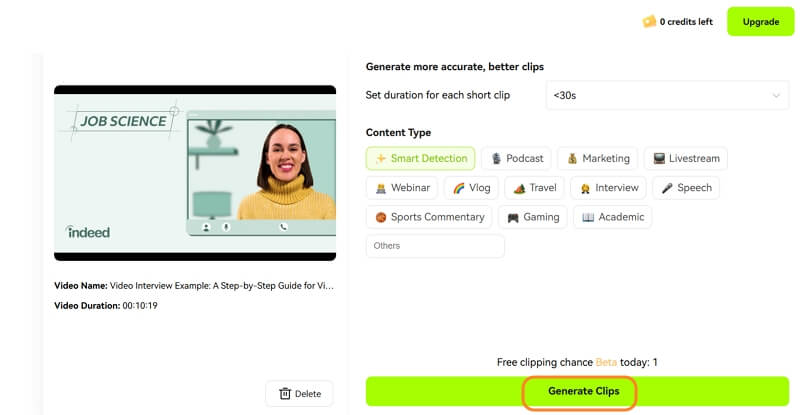
Task: Click the duration dropdown chevron arrow
Action: point(776,95)
